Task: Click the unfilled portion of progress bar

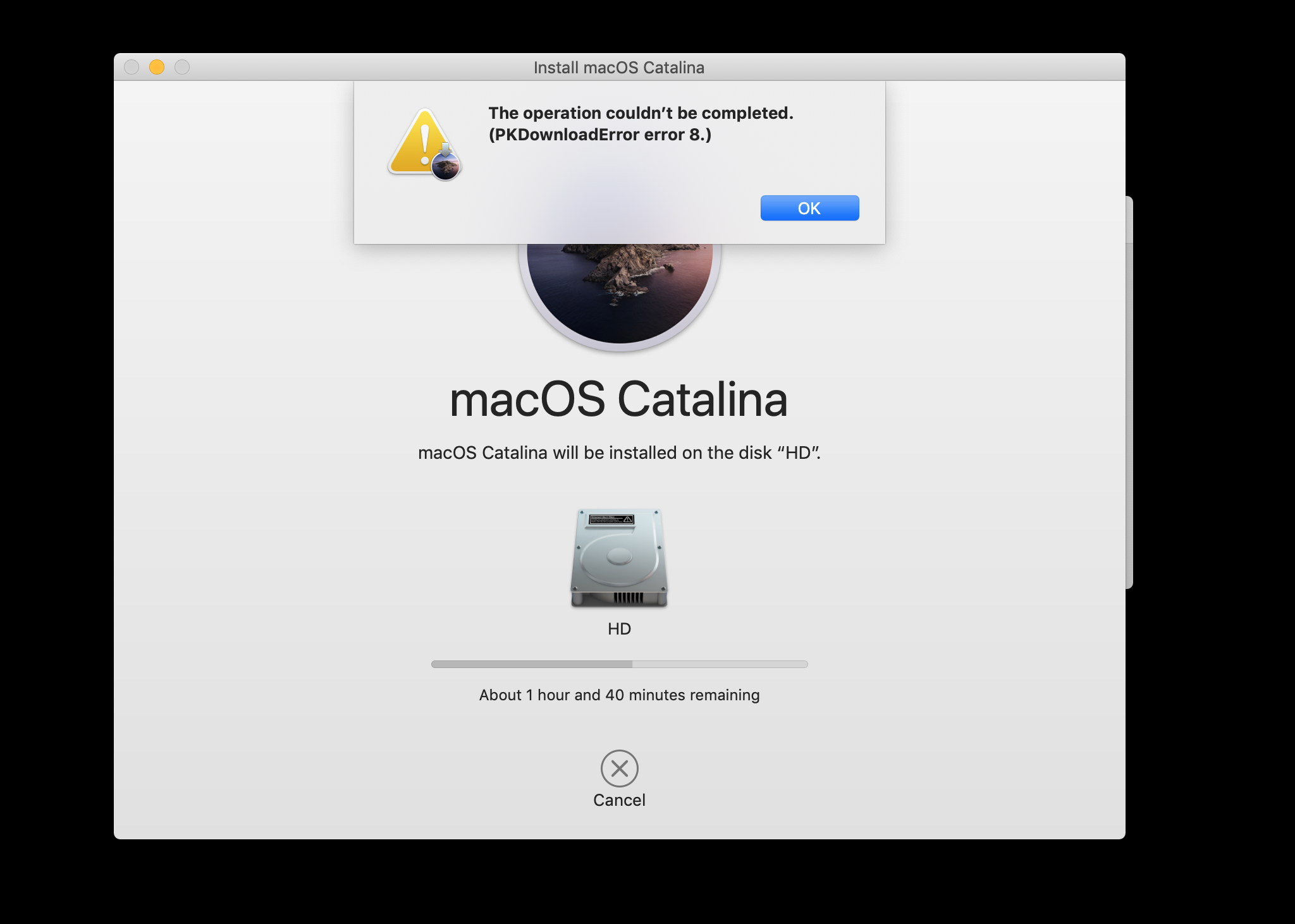Action: (720, 664)
